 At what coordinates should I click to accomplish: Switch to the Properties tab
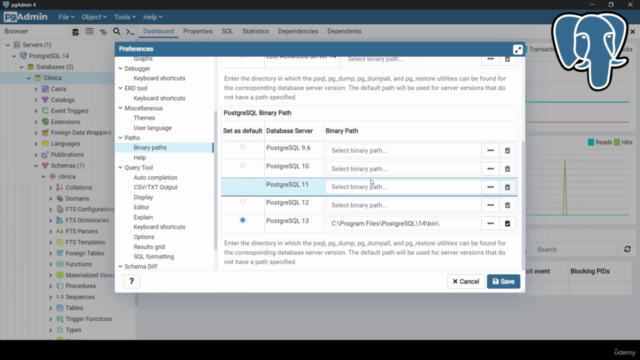[x=198, y=31]
